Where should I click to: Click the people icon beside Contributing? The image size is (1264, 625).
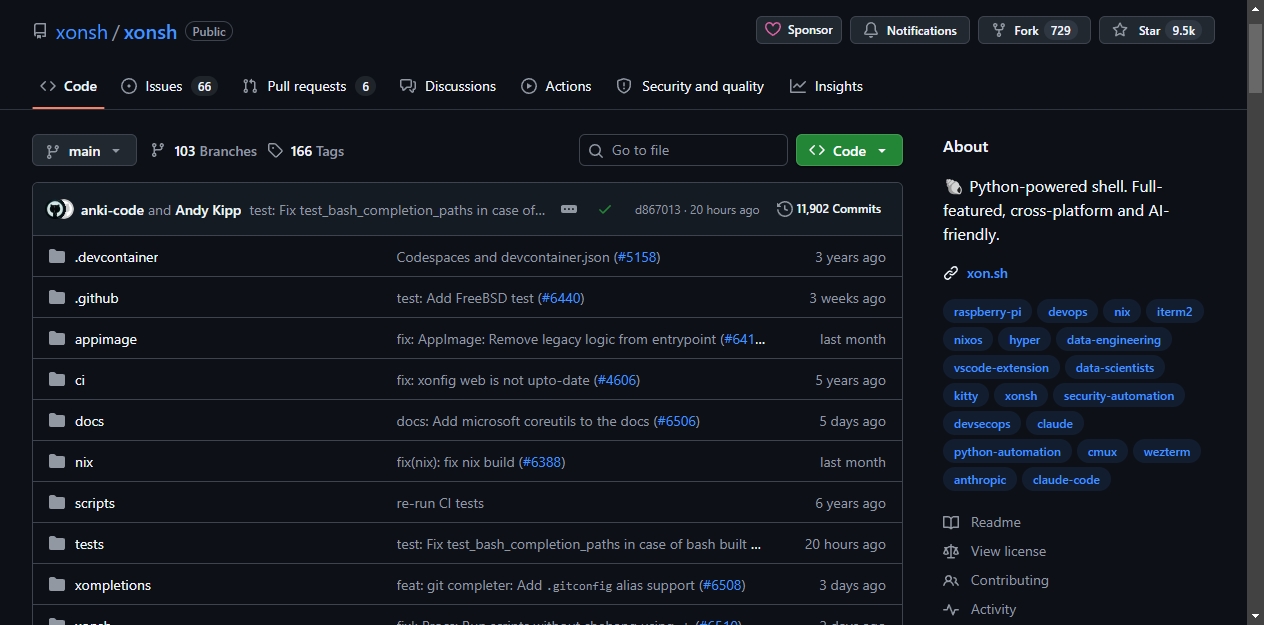pos(951,580)
